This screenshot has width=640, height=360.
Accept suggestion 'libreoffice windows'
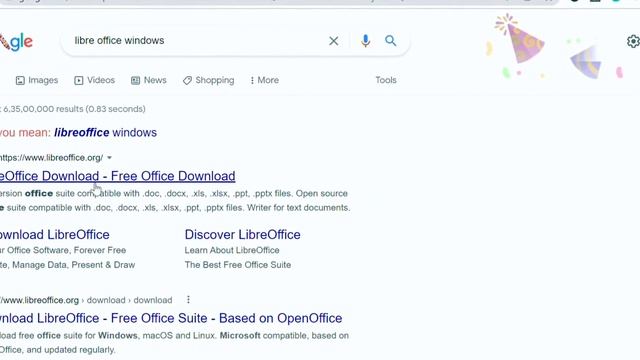[105, 133]
